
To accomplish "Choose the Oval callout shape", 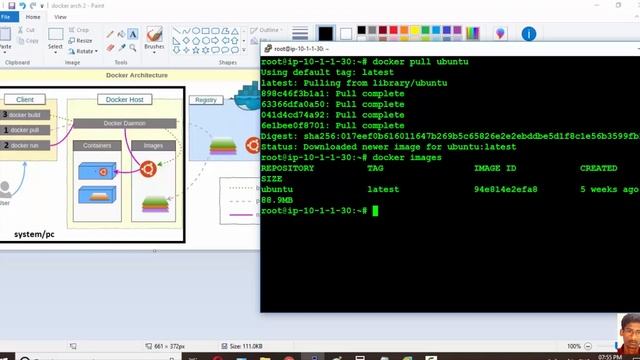I will (225, 50).
